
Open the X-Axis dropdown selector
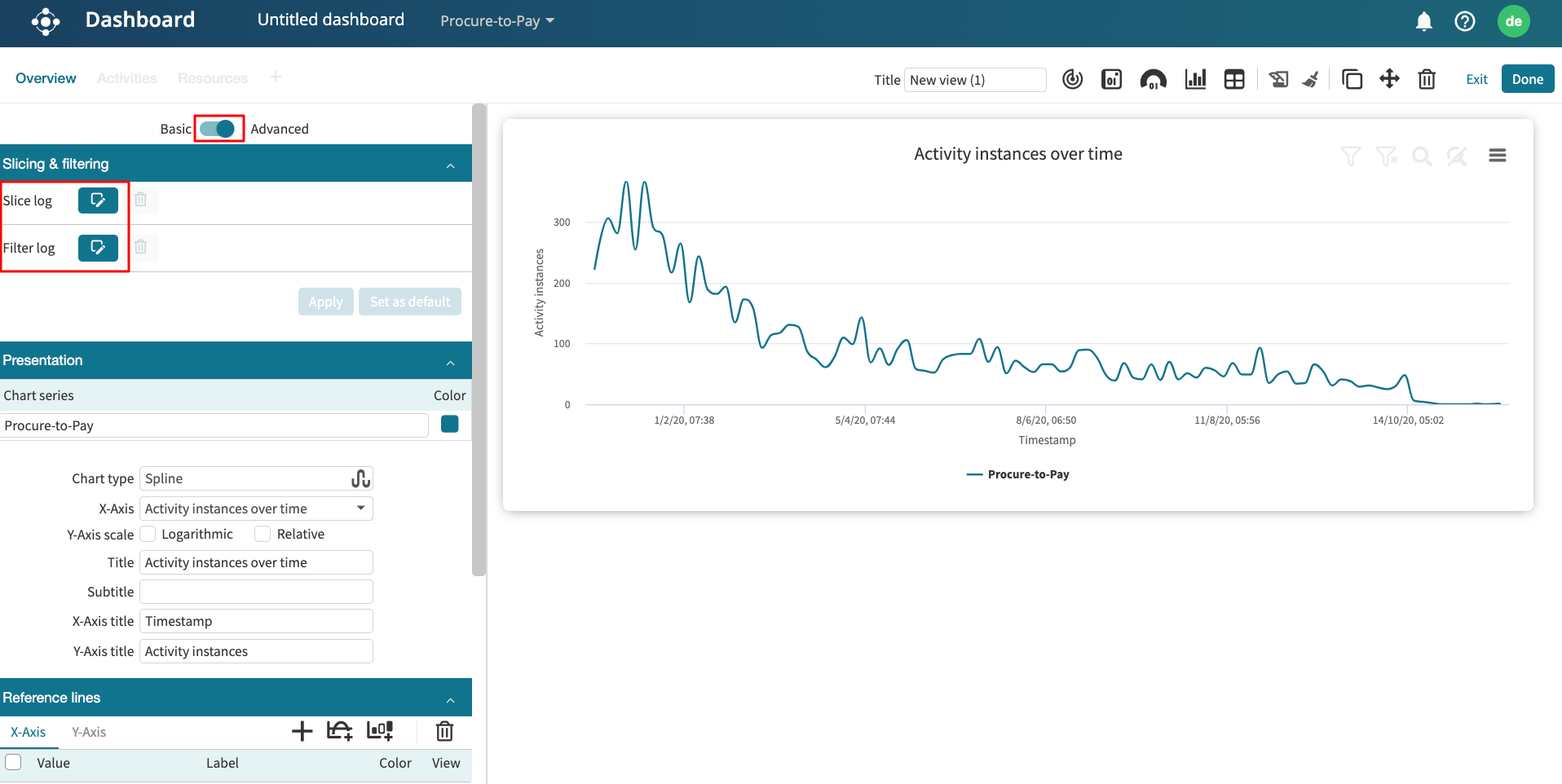(256, 509)
